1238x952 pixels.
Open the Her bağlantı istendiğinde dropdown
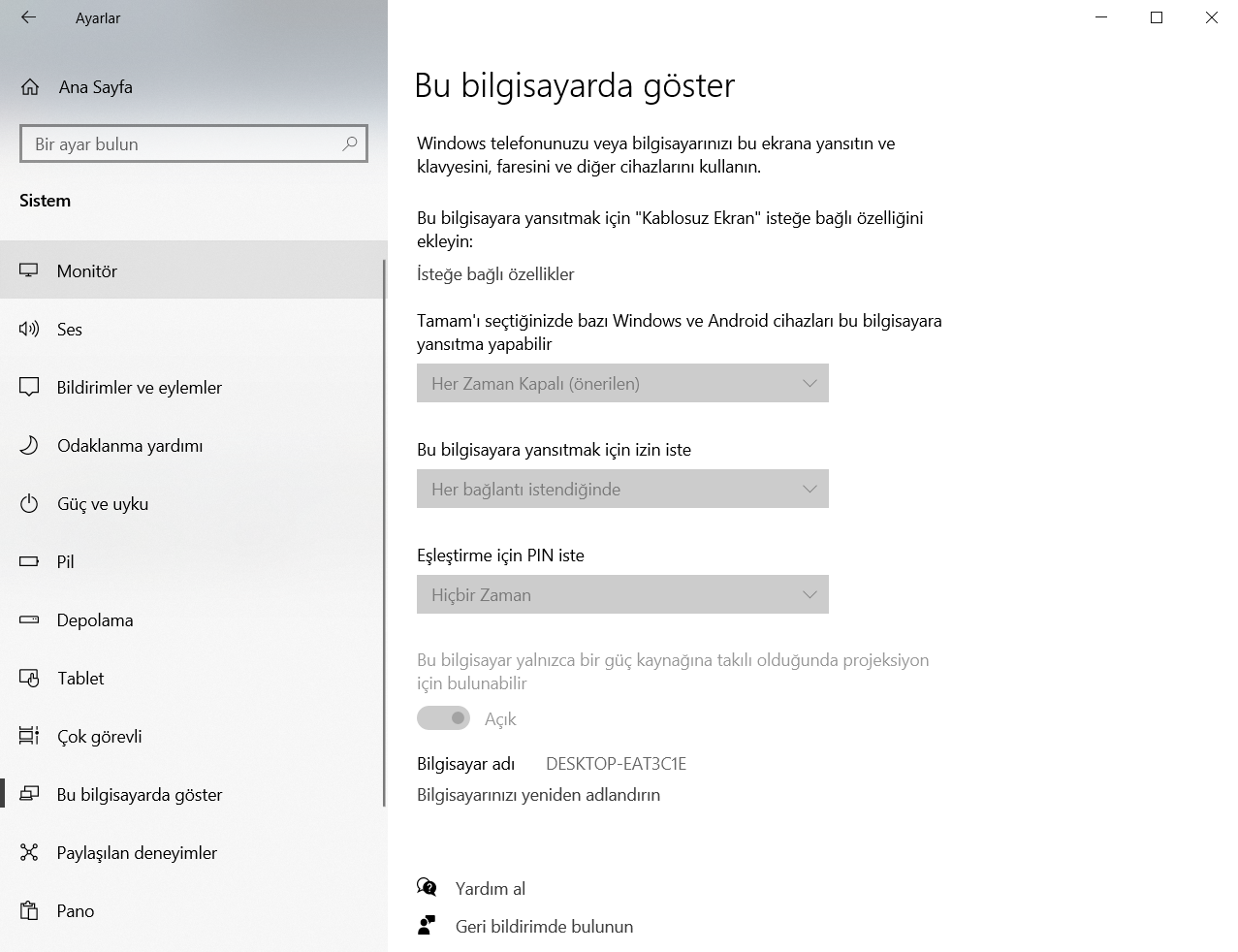pos(622,489)
